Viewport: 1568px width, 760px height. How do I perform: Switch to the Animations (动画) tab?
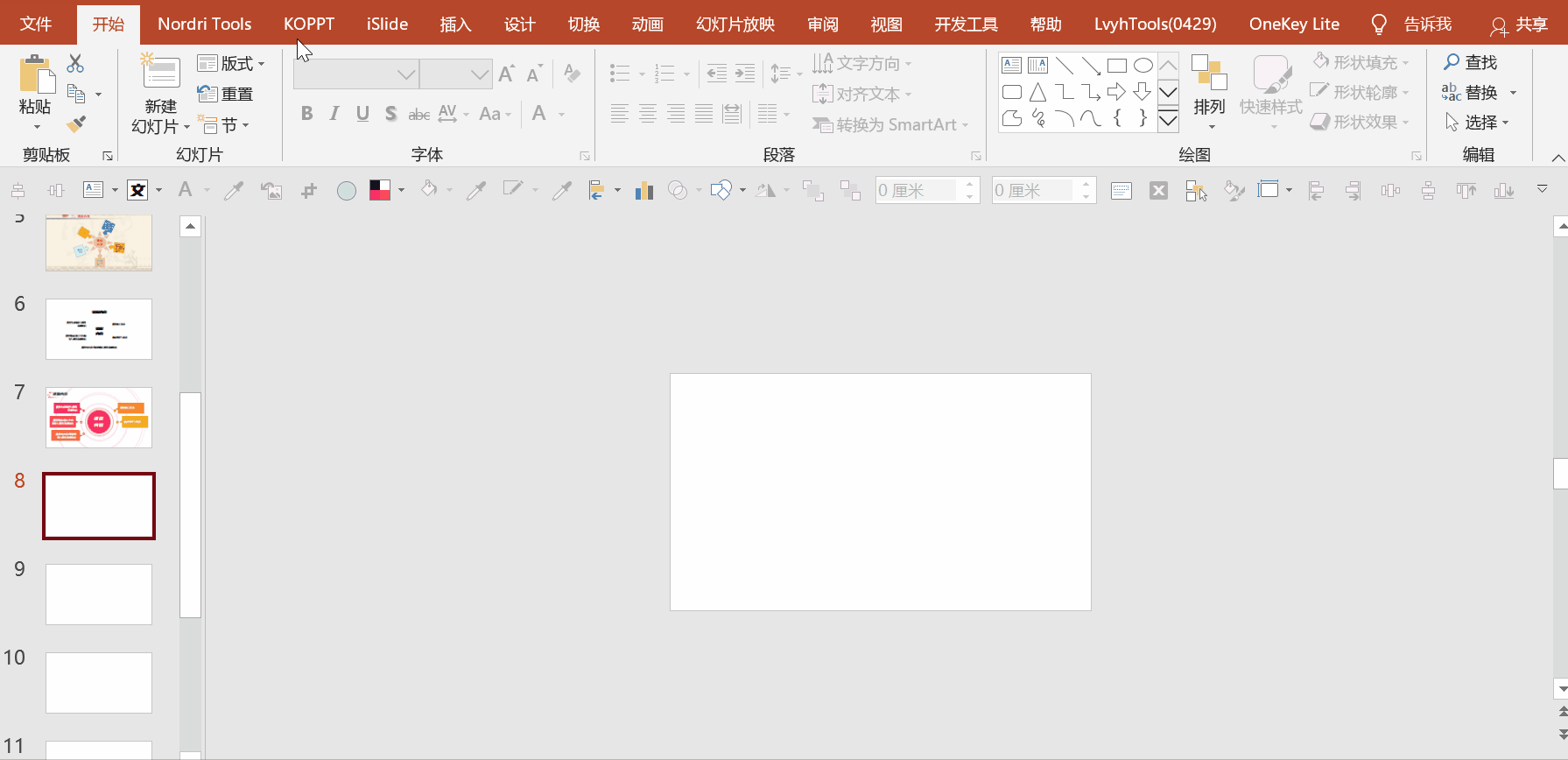click(x=647, y=24)
